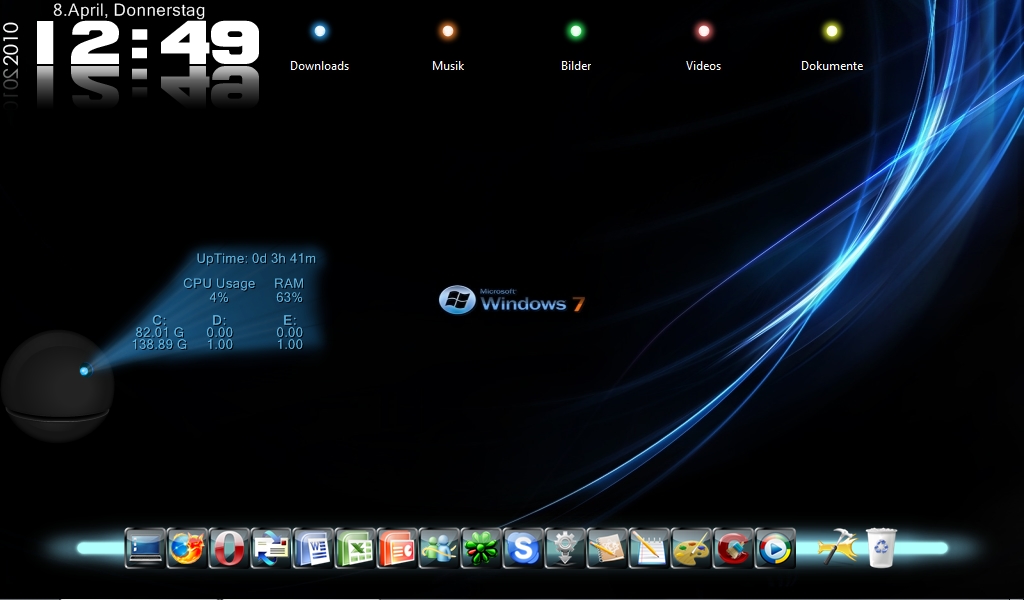
Task: Click the gear with download arrow icon
Action: click(565, 548)
